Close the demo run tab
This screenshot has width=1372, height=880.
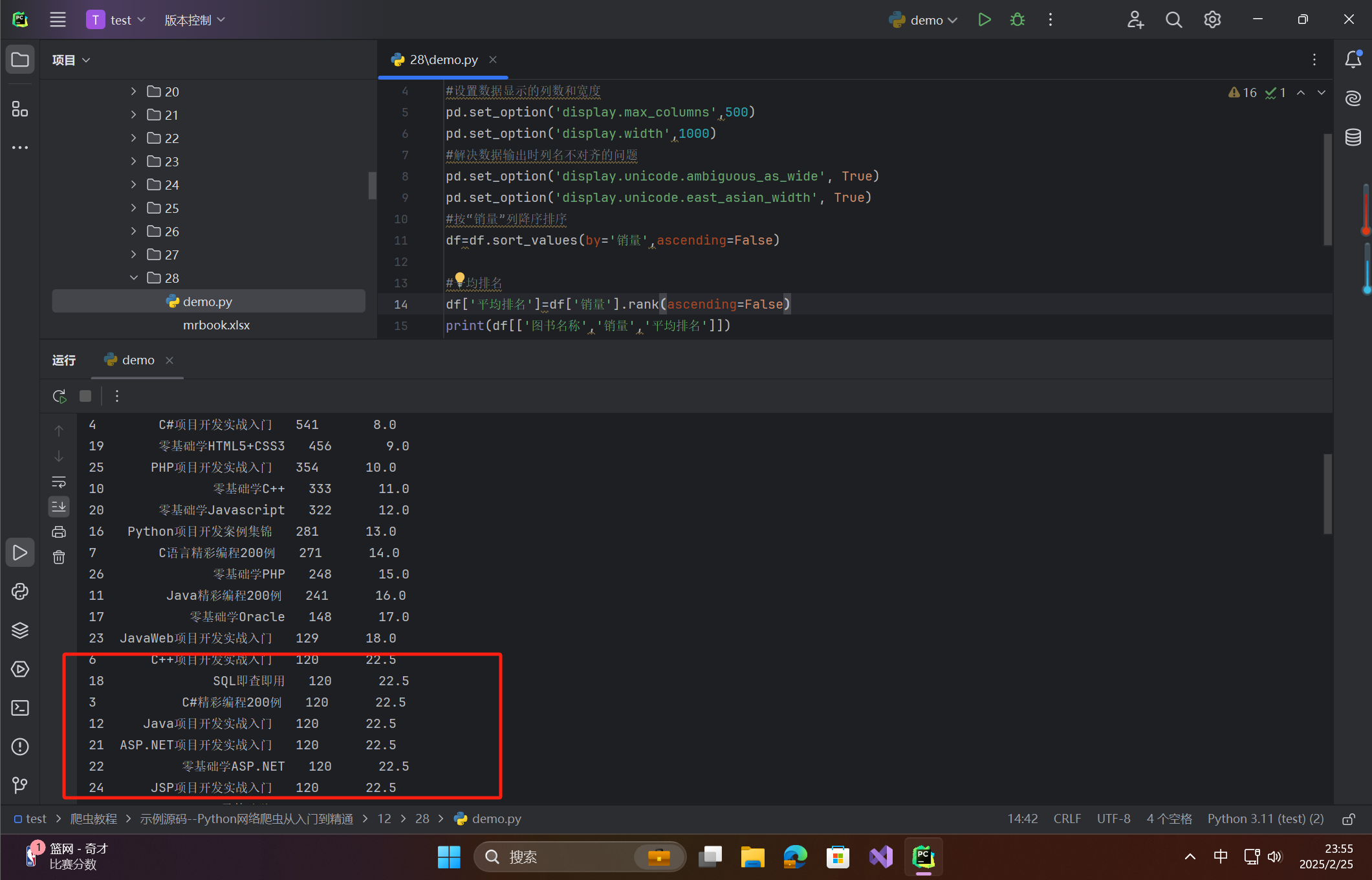(x=169, y=360)
